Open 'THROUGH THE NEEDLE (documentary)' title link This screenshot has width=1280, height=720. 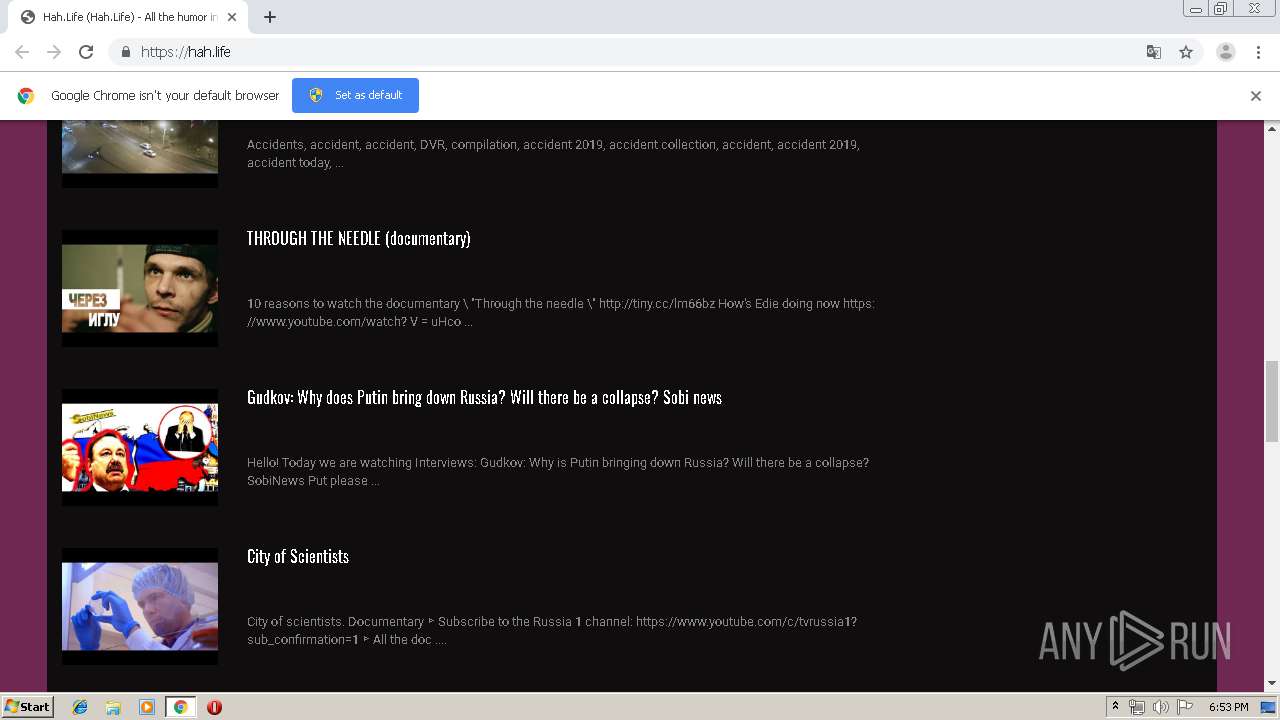[x=358, y=238]
